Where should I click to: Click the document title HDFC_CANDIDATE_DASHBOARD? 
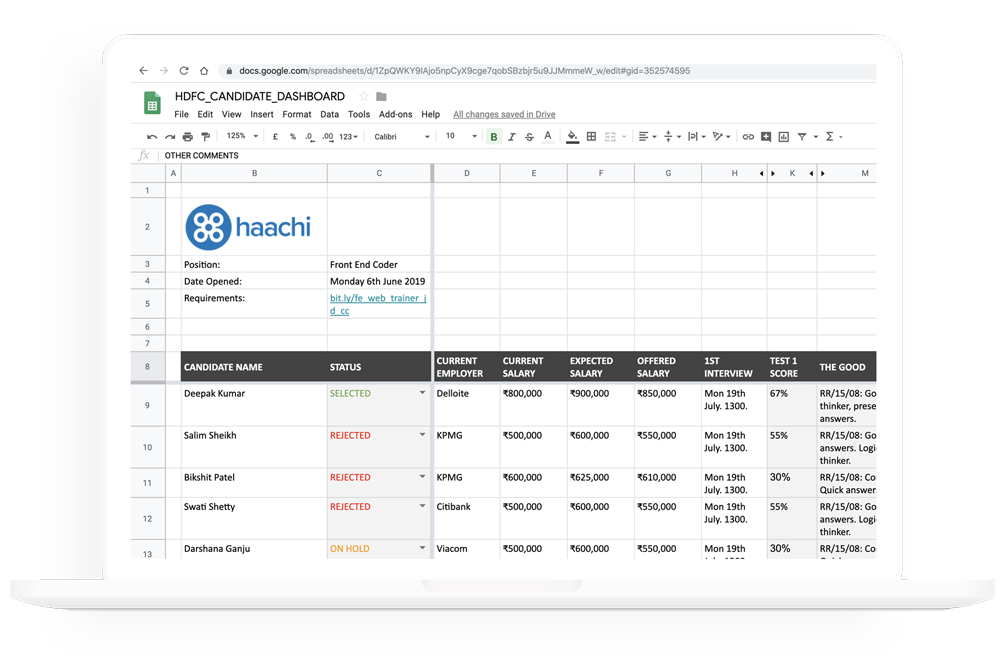point(260,96)
